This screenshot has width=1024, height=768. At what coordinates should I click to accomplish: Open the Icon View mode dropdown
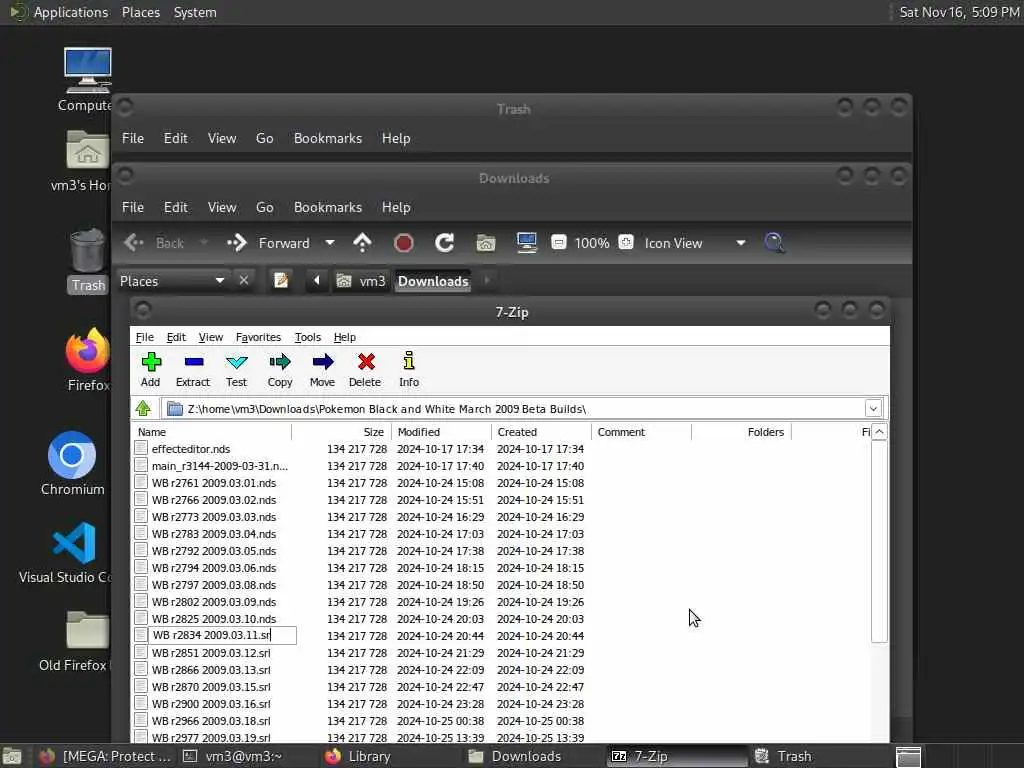tap(696, 243)
